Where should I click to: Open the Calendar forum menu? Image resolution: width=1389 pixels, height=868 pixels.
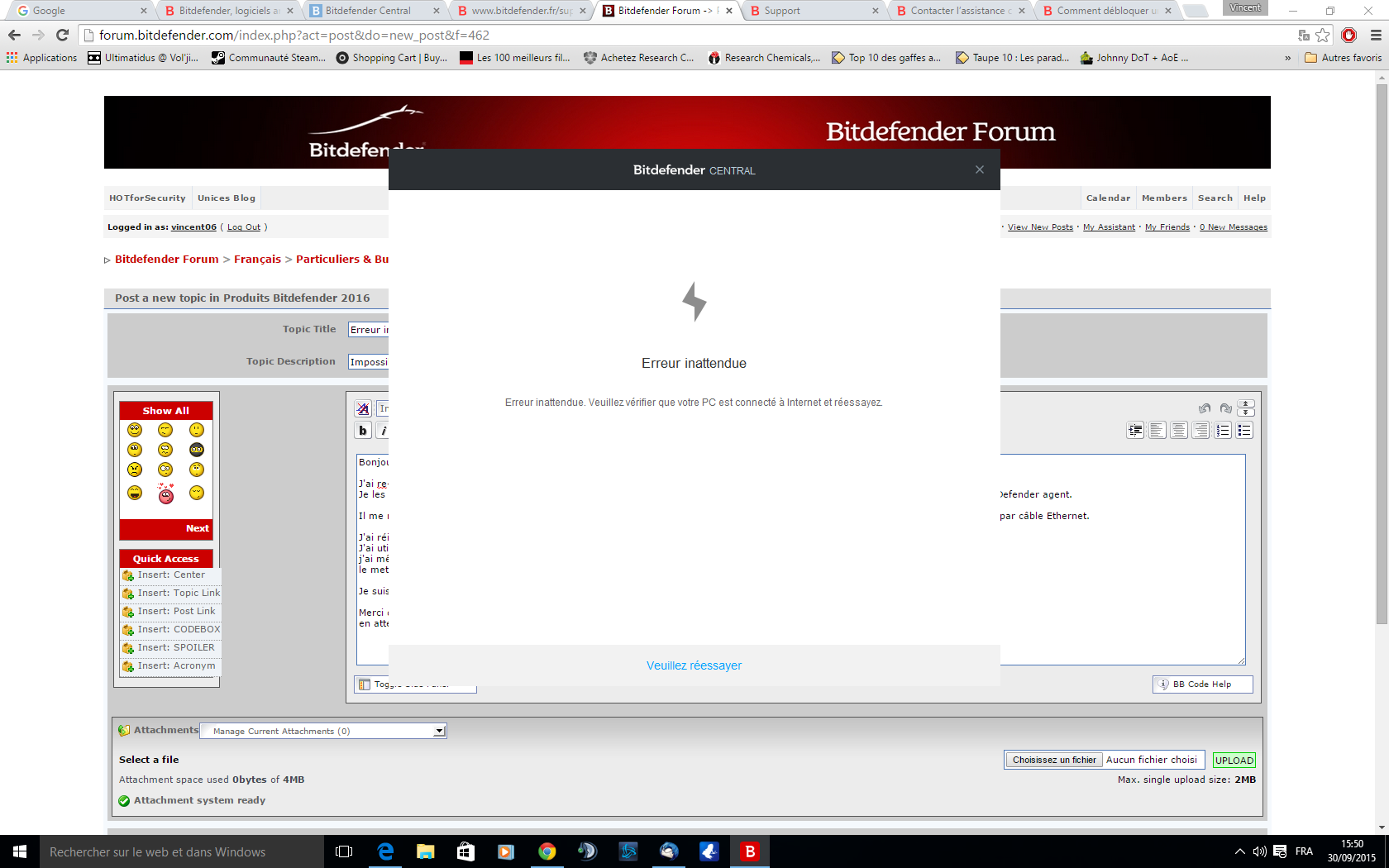click(x=1108, y=198)
